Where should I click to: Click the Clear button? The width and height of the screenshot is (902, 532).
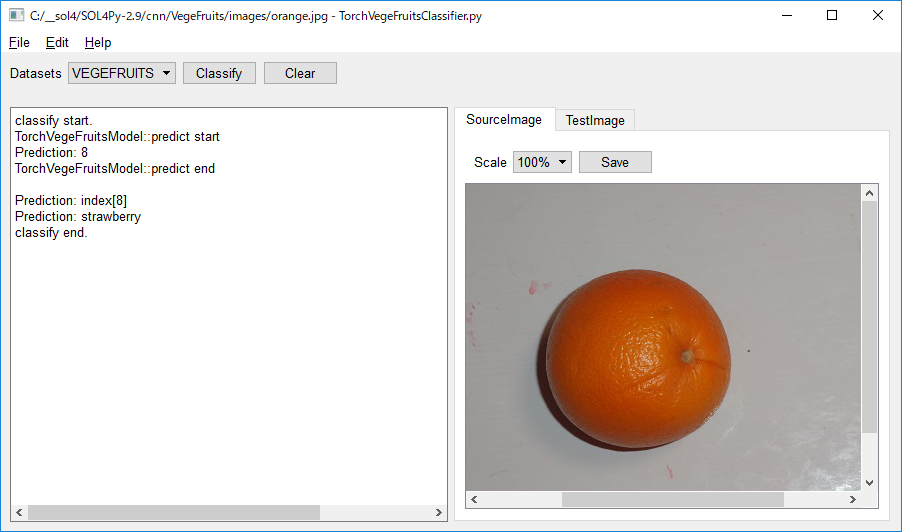coord(300,73)
